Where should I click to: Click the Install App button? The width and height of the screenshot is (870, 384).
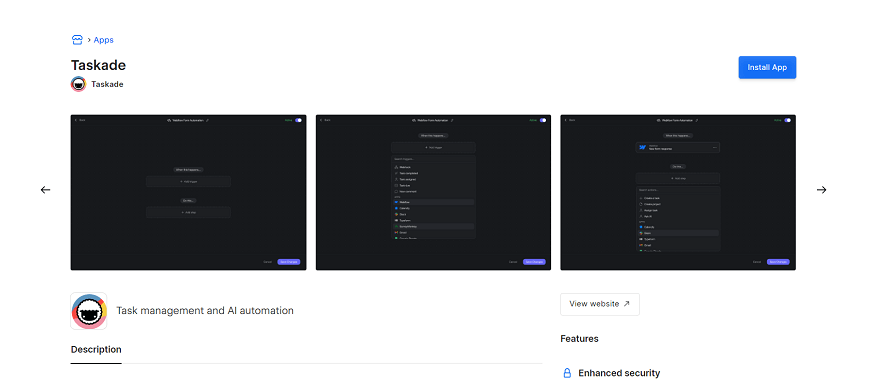pyautogui.click(x=767, y=67)
